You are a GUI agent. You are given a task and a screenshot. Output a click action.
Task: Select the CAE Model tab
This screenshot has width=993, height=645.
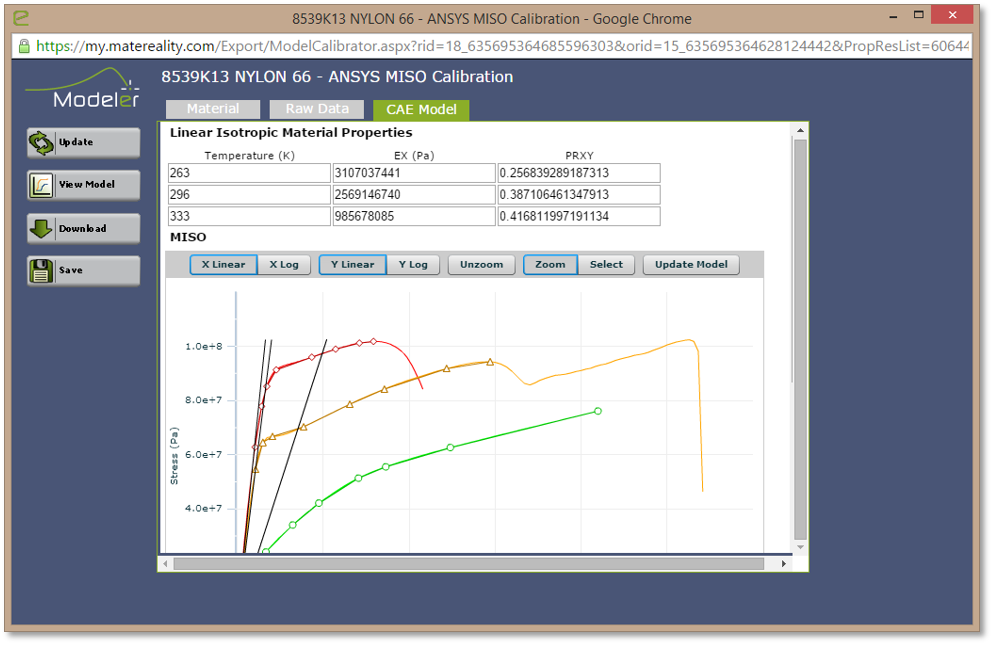(x=421, y=110)
